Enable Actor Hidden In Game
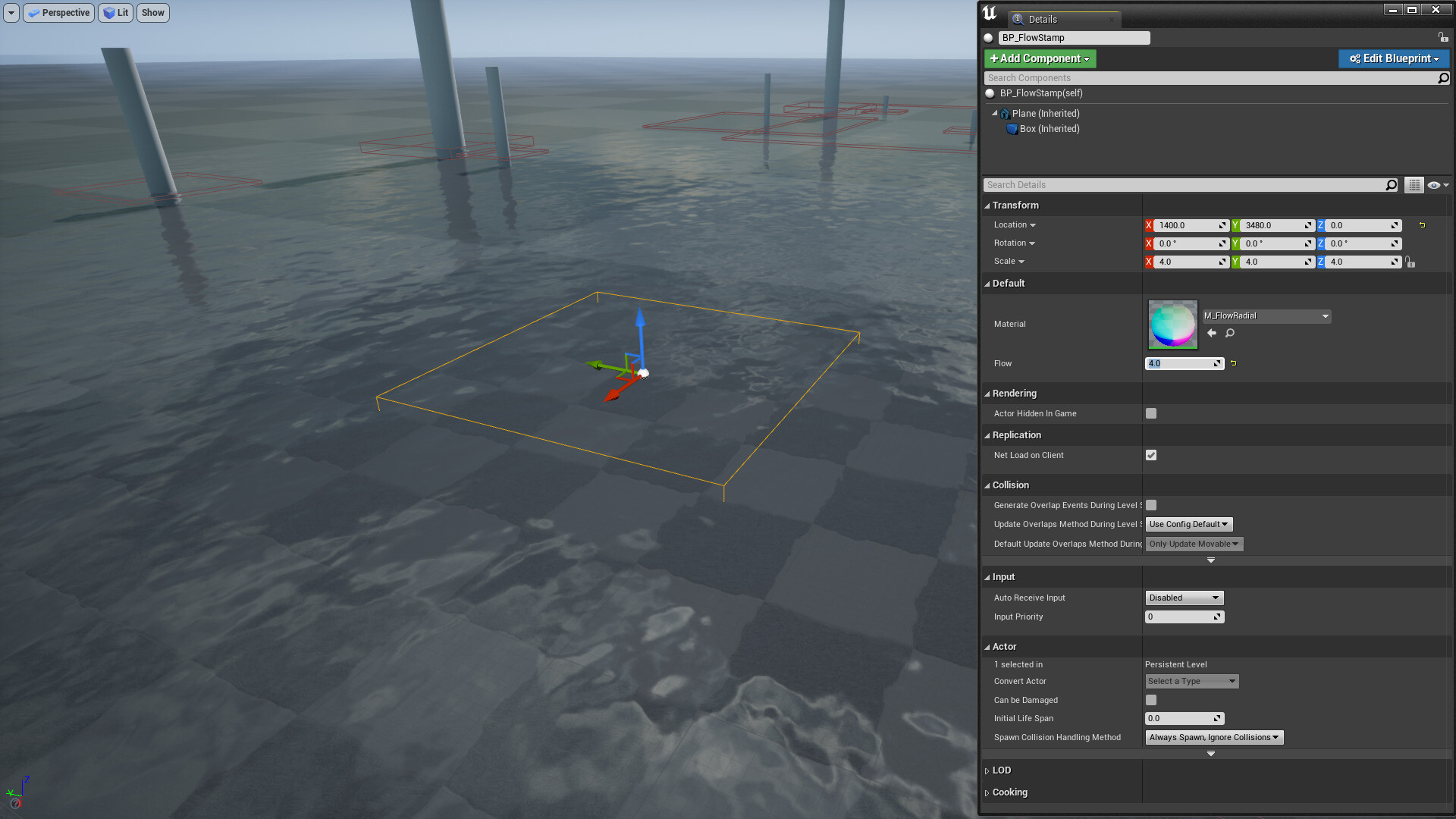 pyautogui.click(x=1151, y=413)
